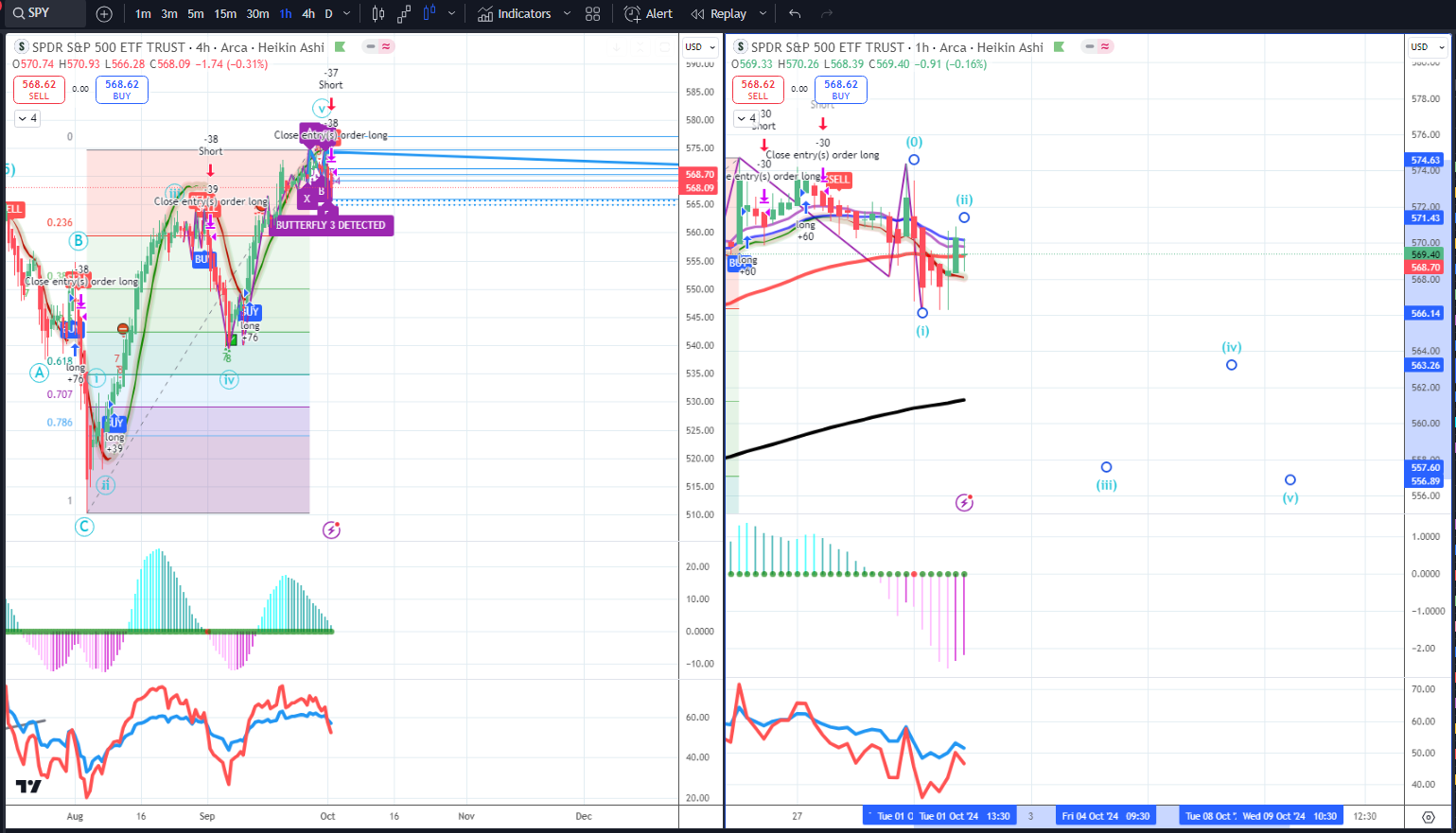Expand the favorite indicators dropdown arrow
The height and width of the screenshot is (833, 1456).
tap(567, 14)
